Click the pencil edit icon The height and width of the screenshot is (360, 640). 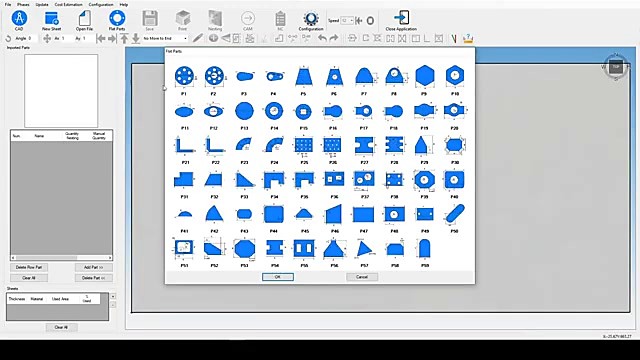pos(198,38)
